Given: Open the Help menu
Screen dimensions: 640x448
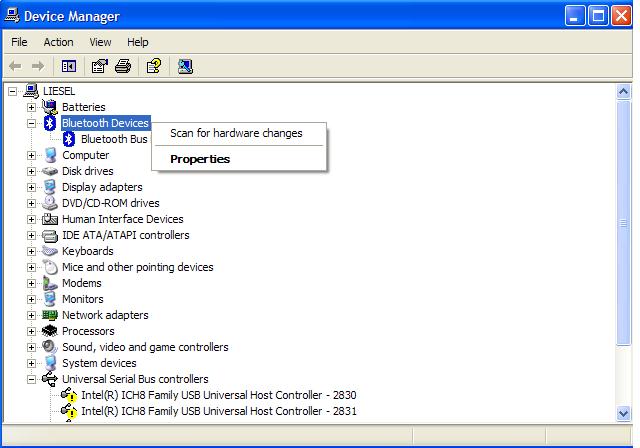Looking at the screenshot, I should (138, 42).
